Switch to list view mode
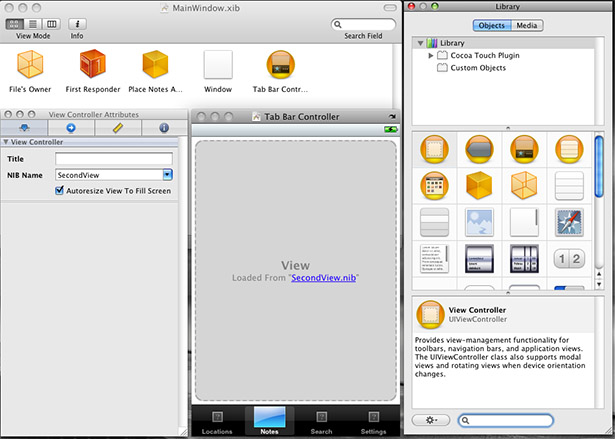The width and height of the screenshot is (615, 439). pyautogui.click(x=33, y=24)
